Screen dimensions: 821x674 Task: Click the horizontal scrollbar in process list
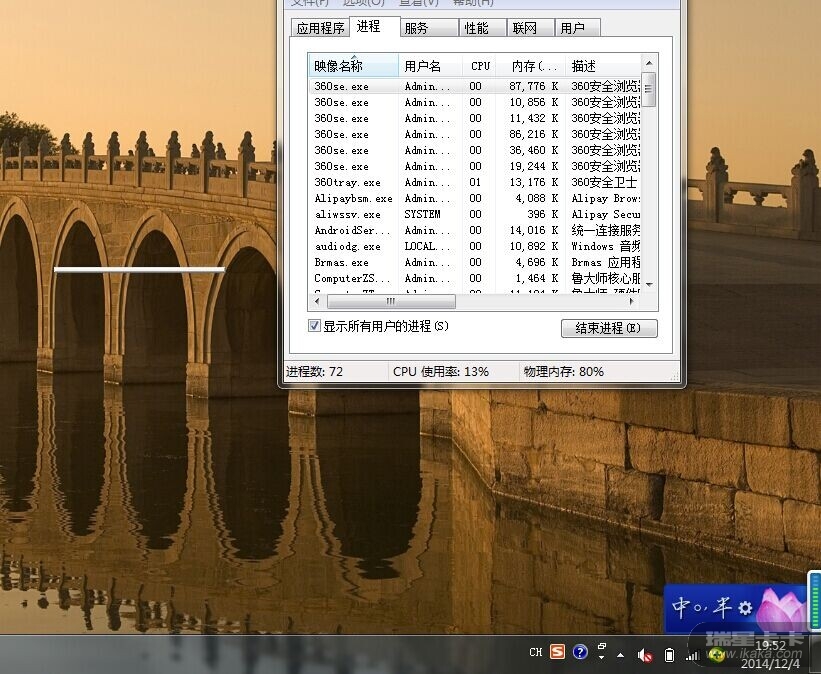pos(390,301)
